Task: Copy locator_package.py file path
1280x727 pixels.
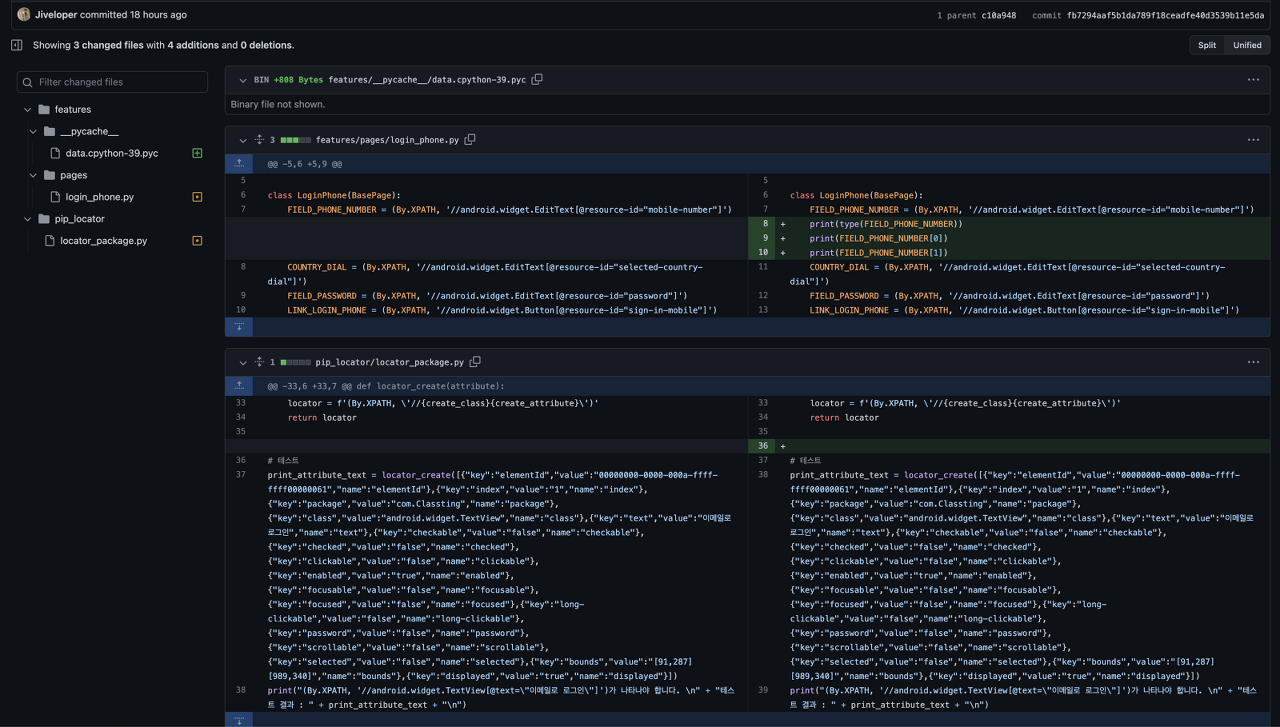Action: [x=475, y=362]
